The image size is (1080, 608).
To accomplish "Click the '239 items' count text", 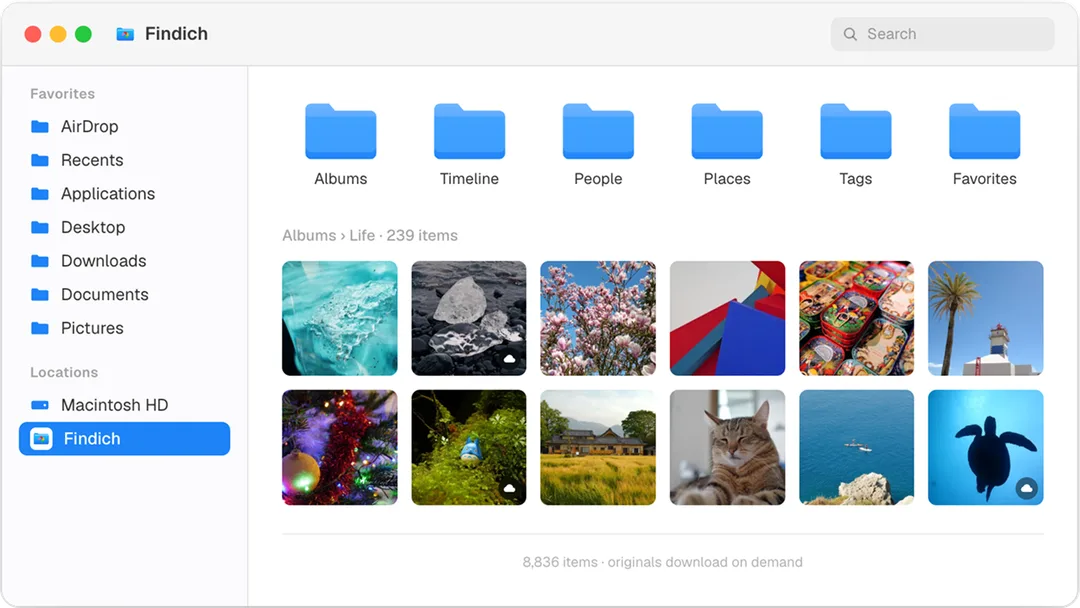I will point(422,235).
